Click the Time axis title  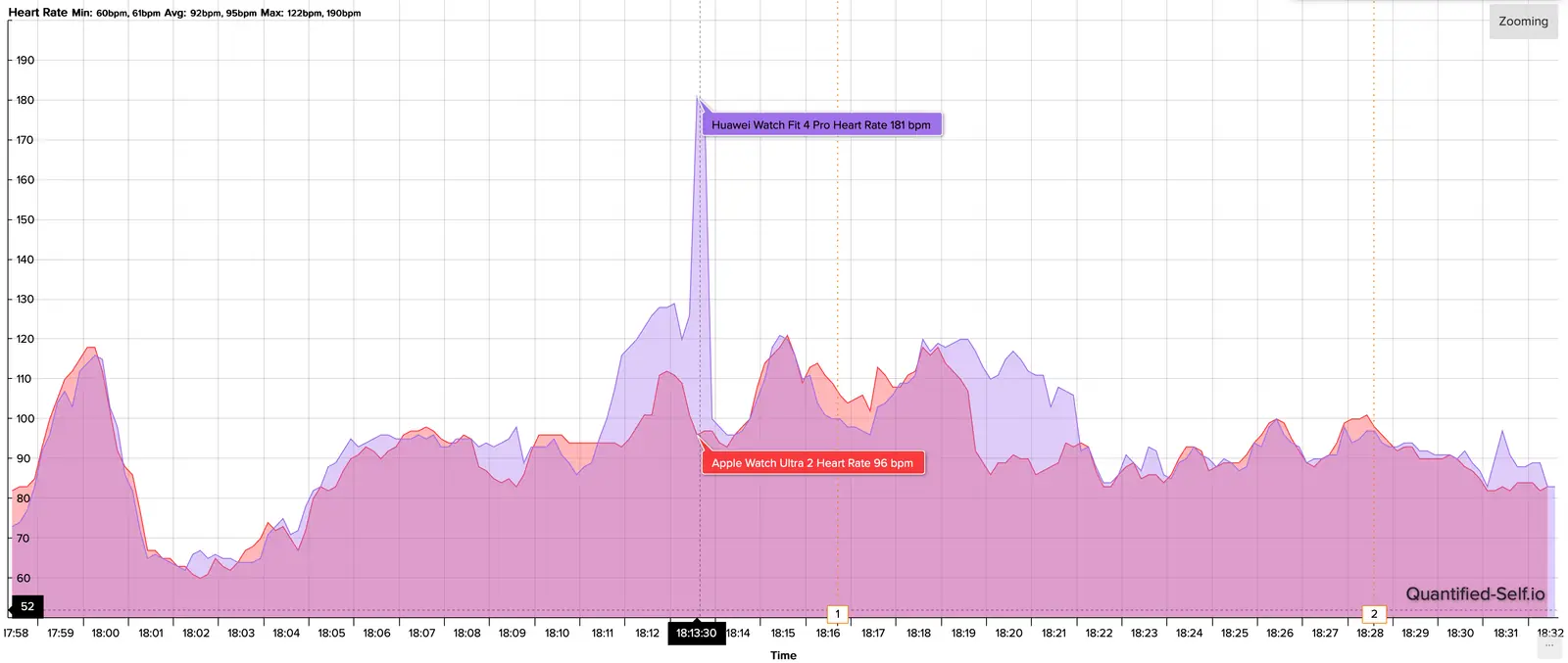[783, 655]
